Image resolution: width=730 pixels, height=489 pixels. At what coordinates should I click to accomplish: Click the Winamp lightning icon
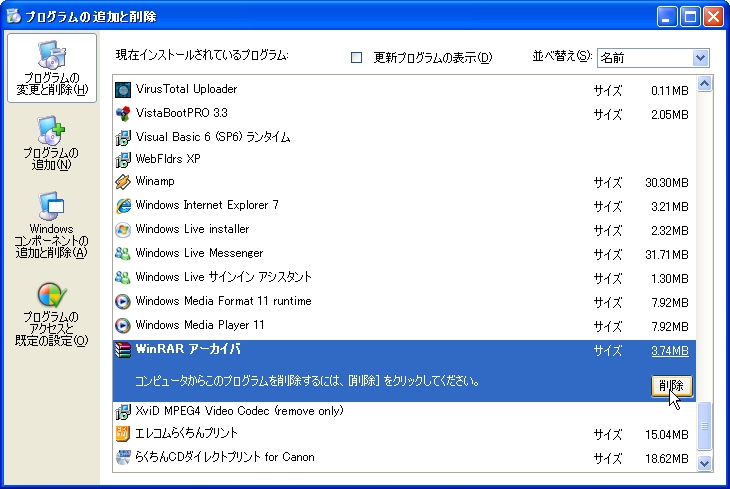(123, 182)
